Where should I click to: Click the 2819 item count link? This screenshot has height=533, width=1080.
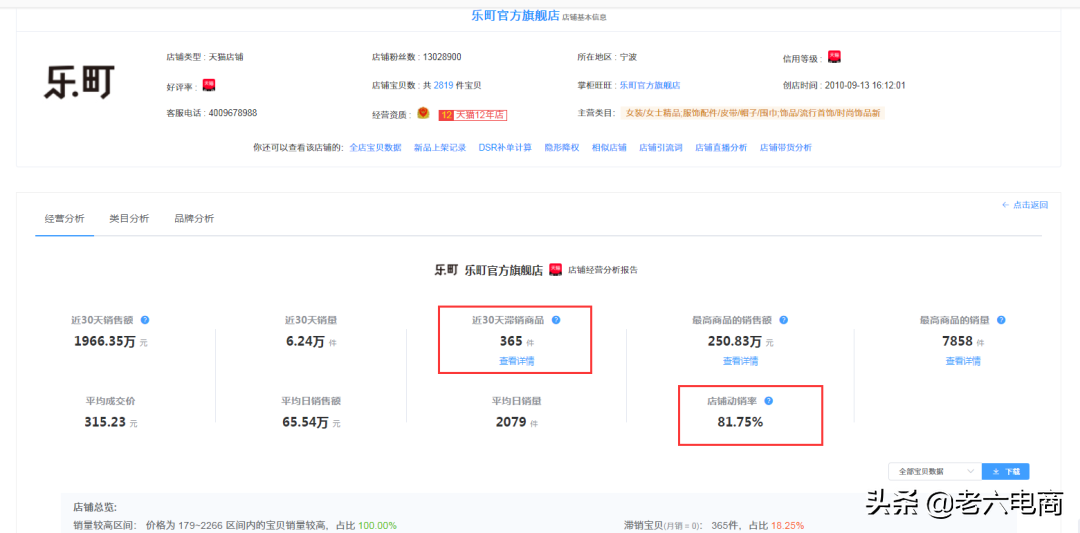[x=443, y=85]
